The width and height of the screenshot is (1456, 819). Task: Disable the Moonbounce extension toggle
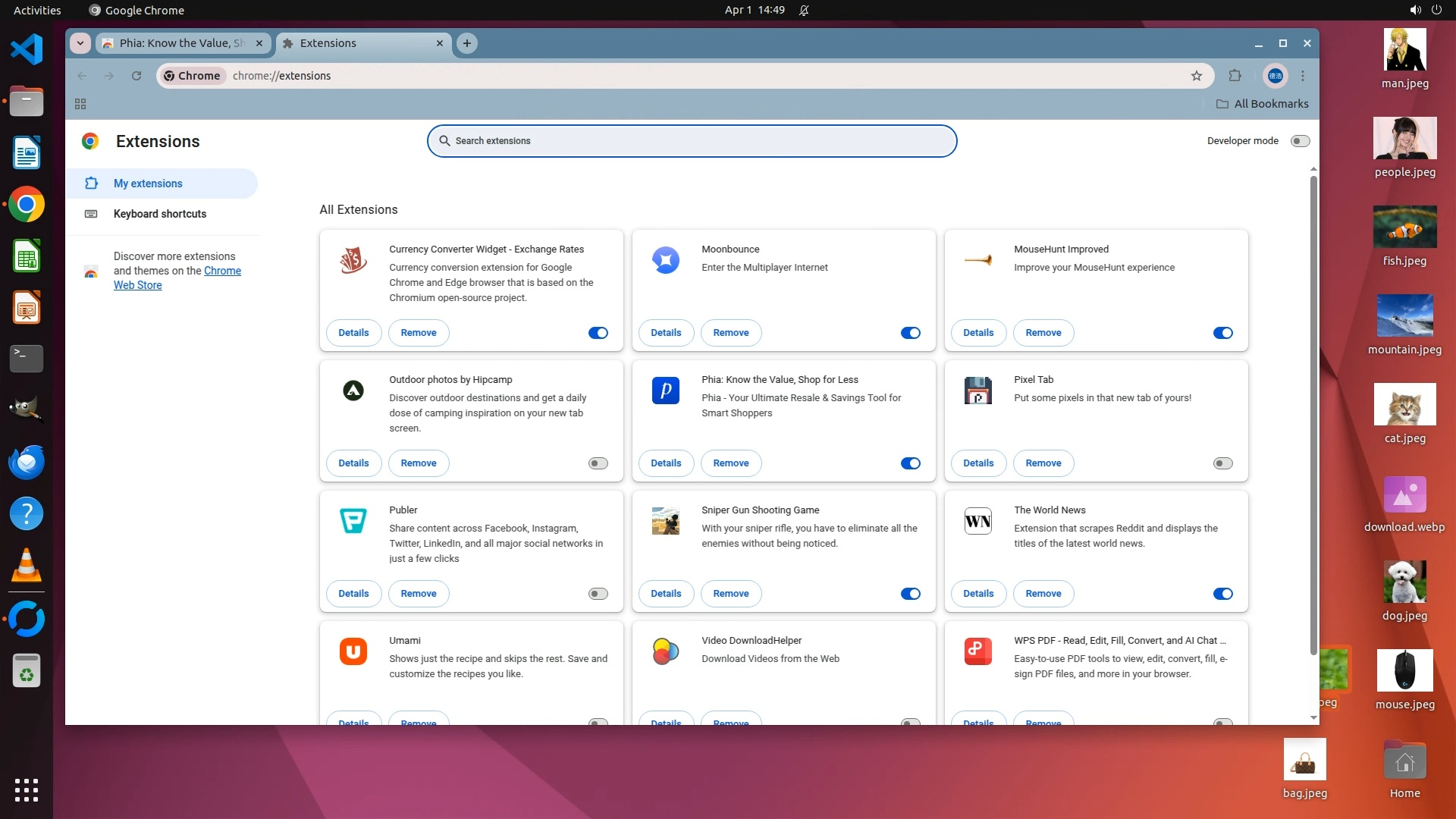pyautogui.click(x=910, y=333)
